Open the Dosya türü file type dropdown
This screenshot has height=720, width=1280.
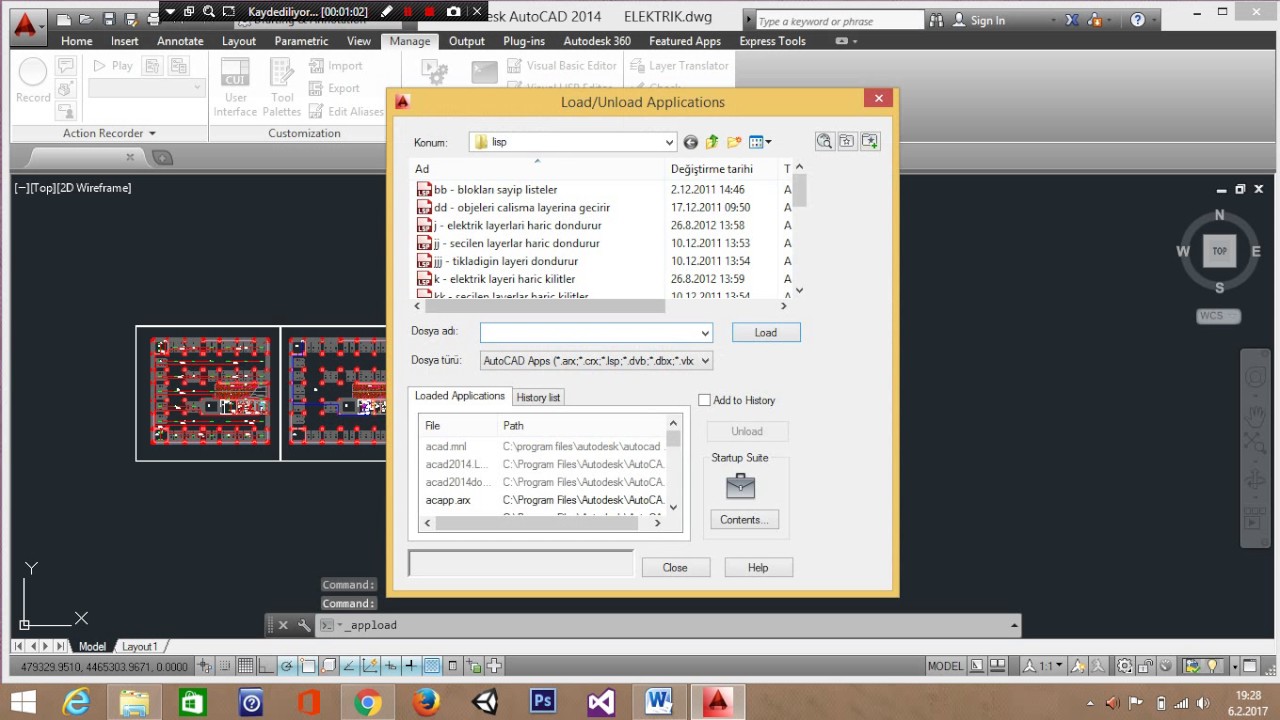pos(705,361)
